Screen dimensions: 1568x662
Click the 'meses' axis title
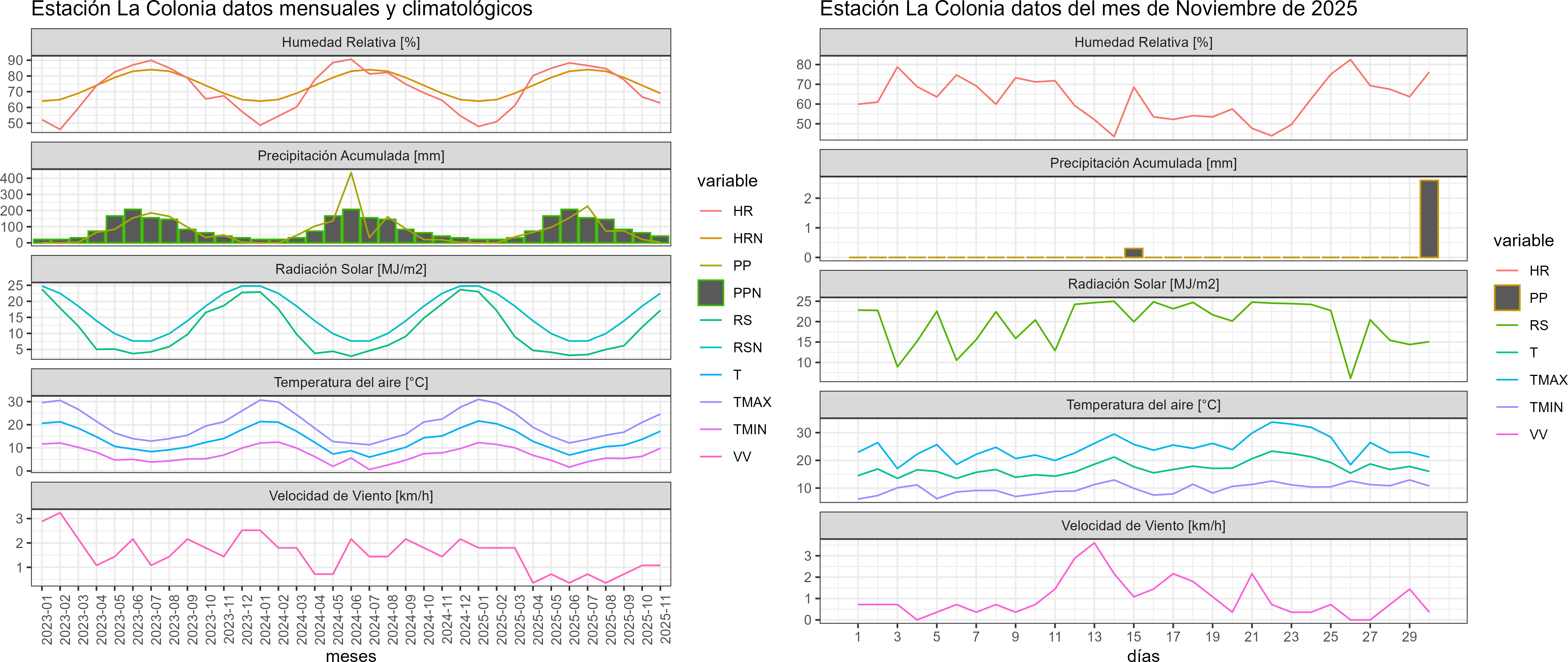(351, 656)
